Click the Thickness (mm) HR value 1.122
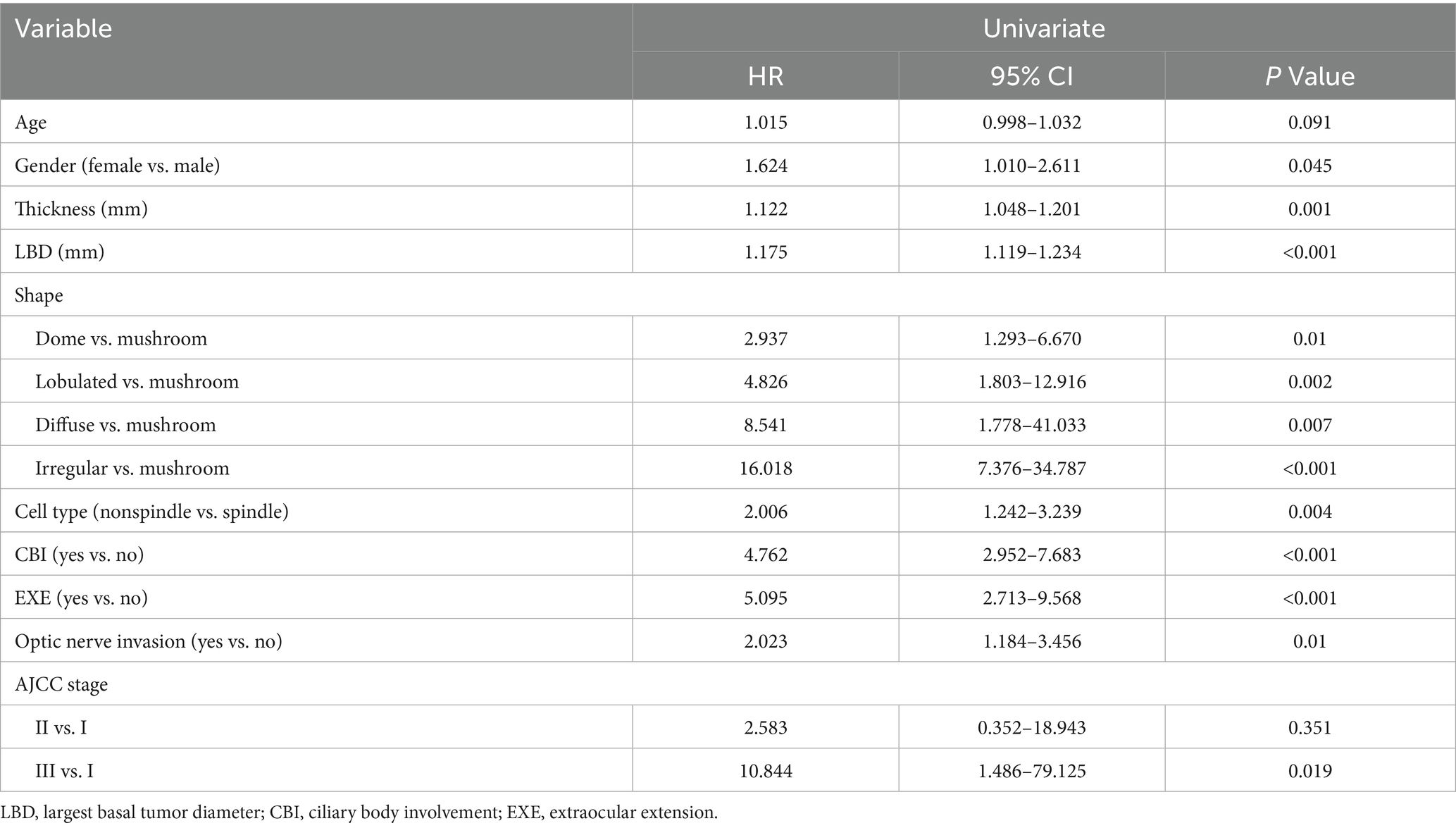Screen dimensions: 1456x828 (765, 209)
